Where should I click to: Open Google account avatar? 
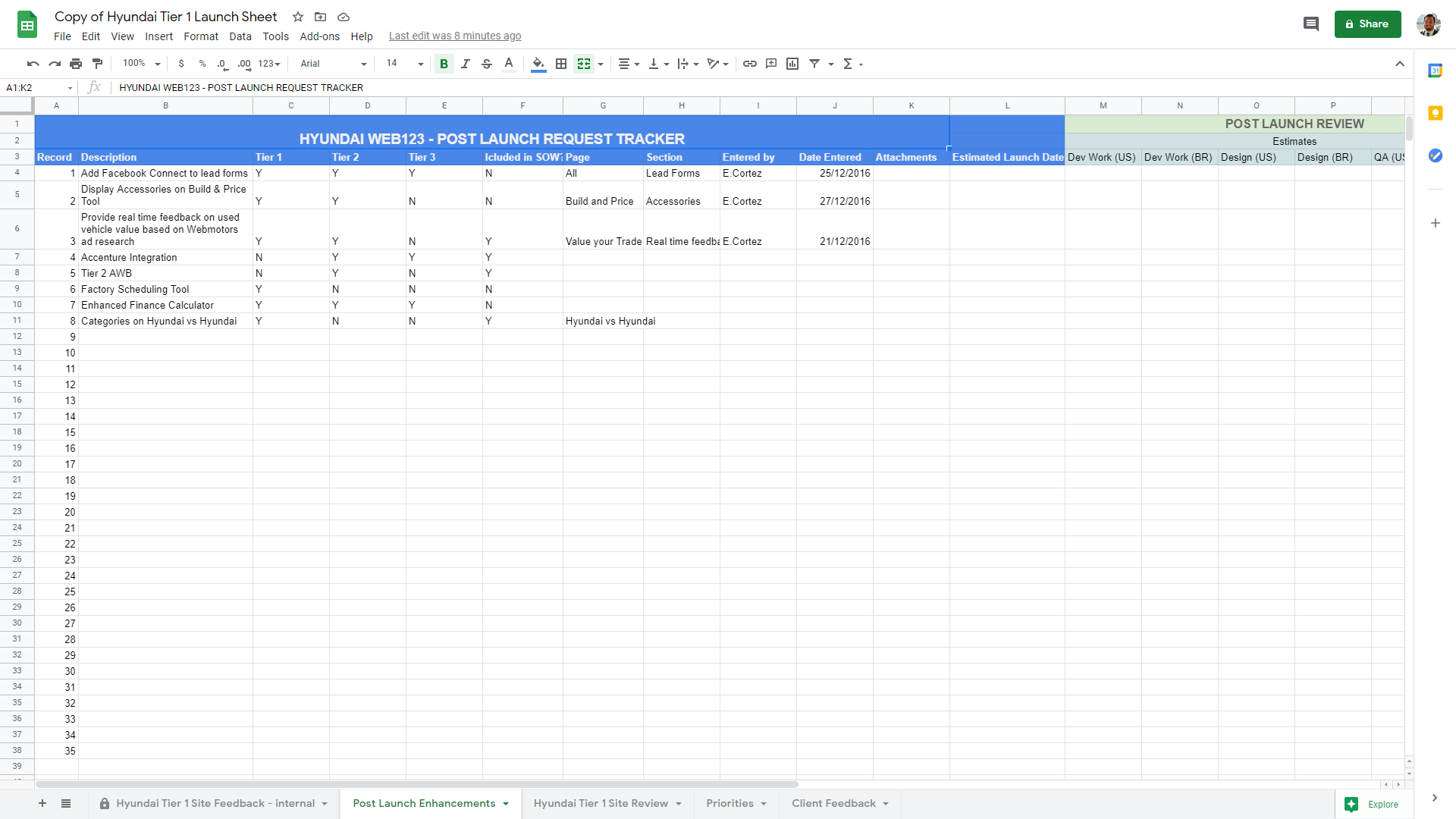(x=1429, y=24)
